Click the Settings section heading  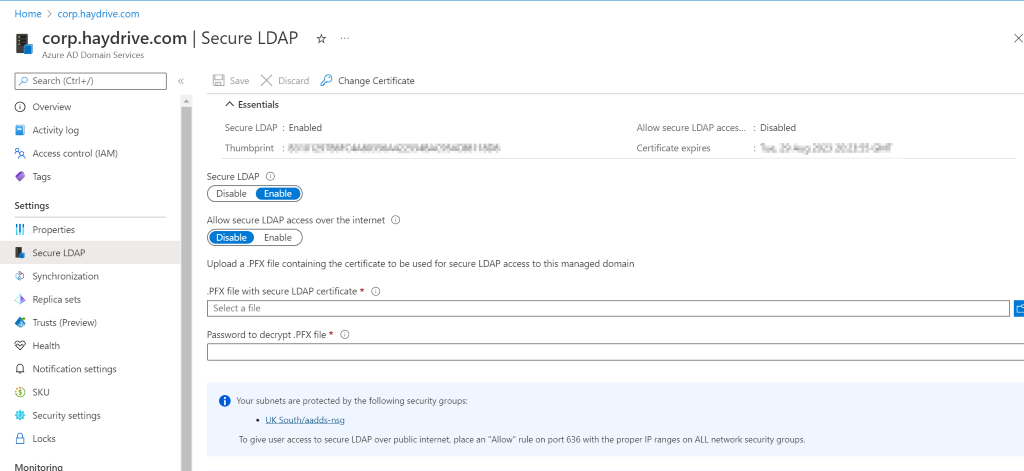point(32,206)
